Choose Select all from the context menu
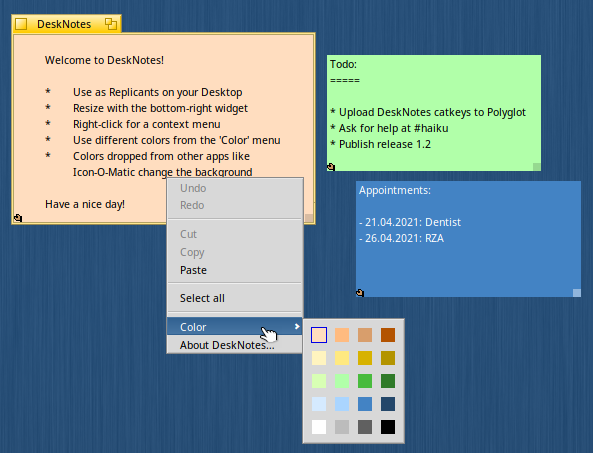The width and height of the screenshot is (593, 453). click(x=235, y=298)
